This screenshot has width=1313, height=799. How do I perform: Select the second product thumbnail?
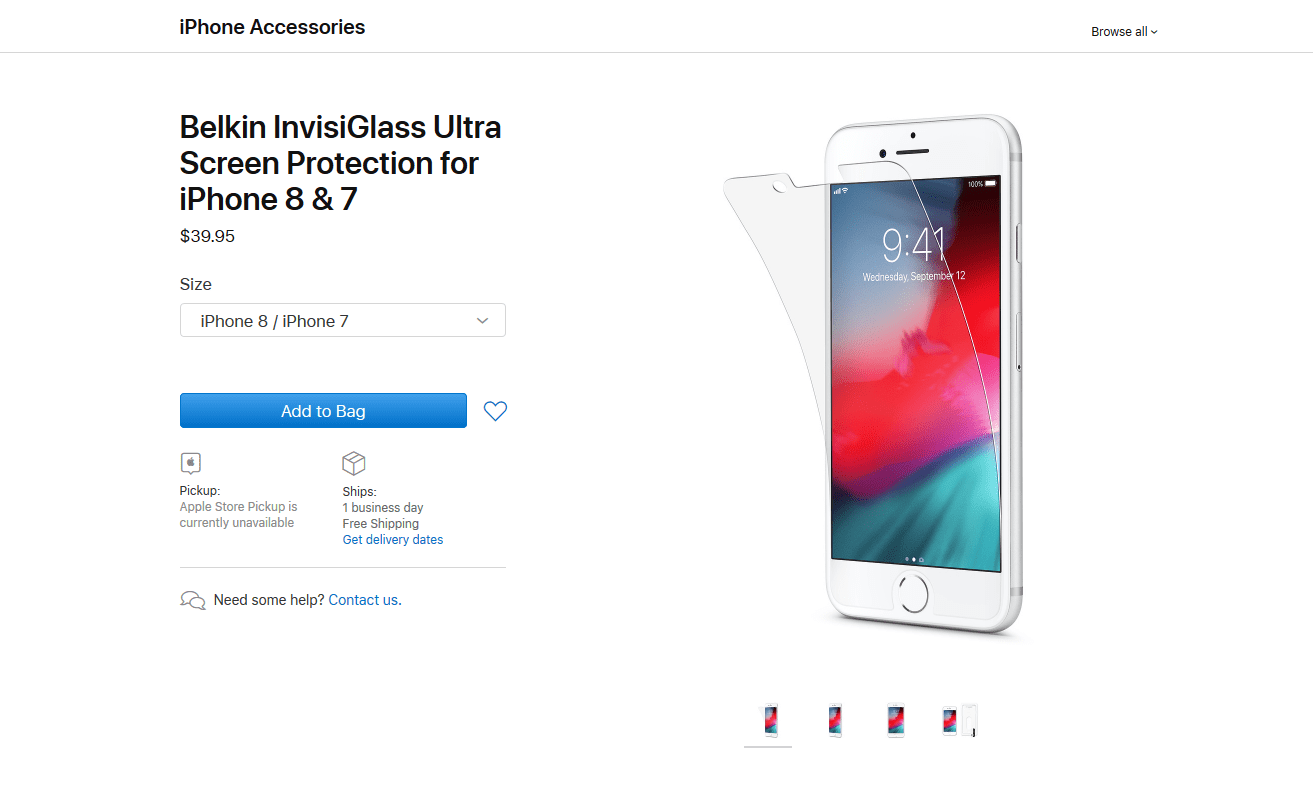[x=834, y=720]
